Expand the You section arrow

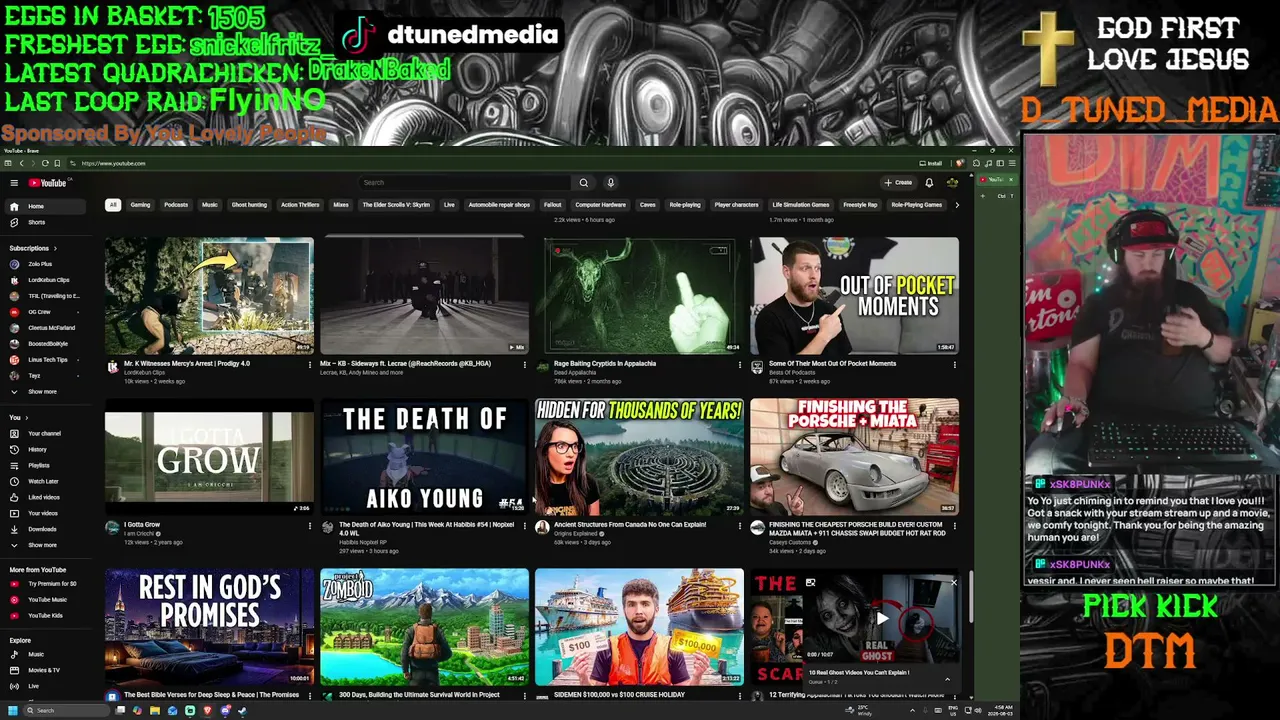pos(26,418)
